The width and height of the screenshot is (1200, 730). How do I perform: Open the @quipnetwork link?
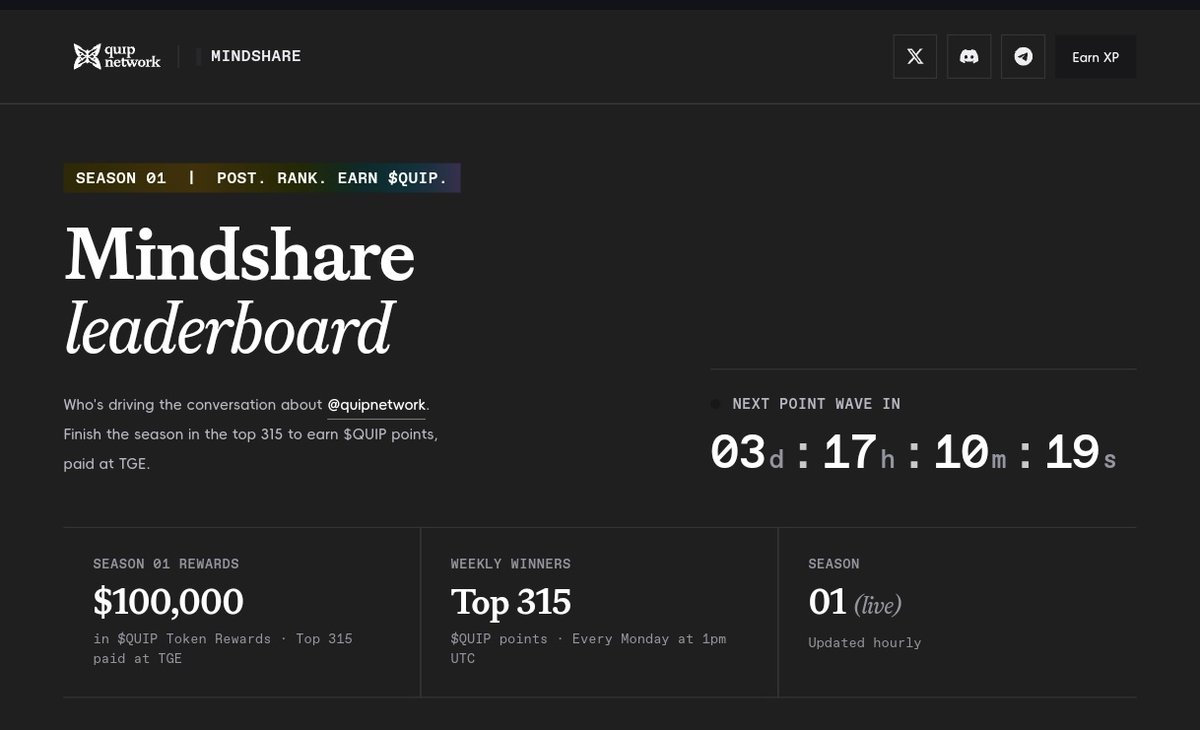377,405
